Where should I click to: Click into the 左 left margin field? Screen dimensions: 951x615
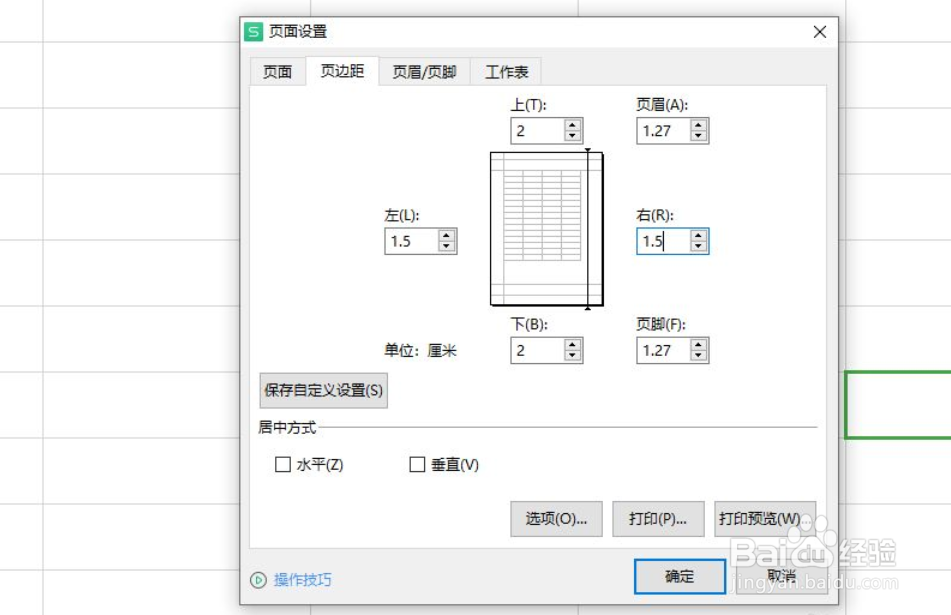pos(410,241)
